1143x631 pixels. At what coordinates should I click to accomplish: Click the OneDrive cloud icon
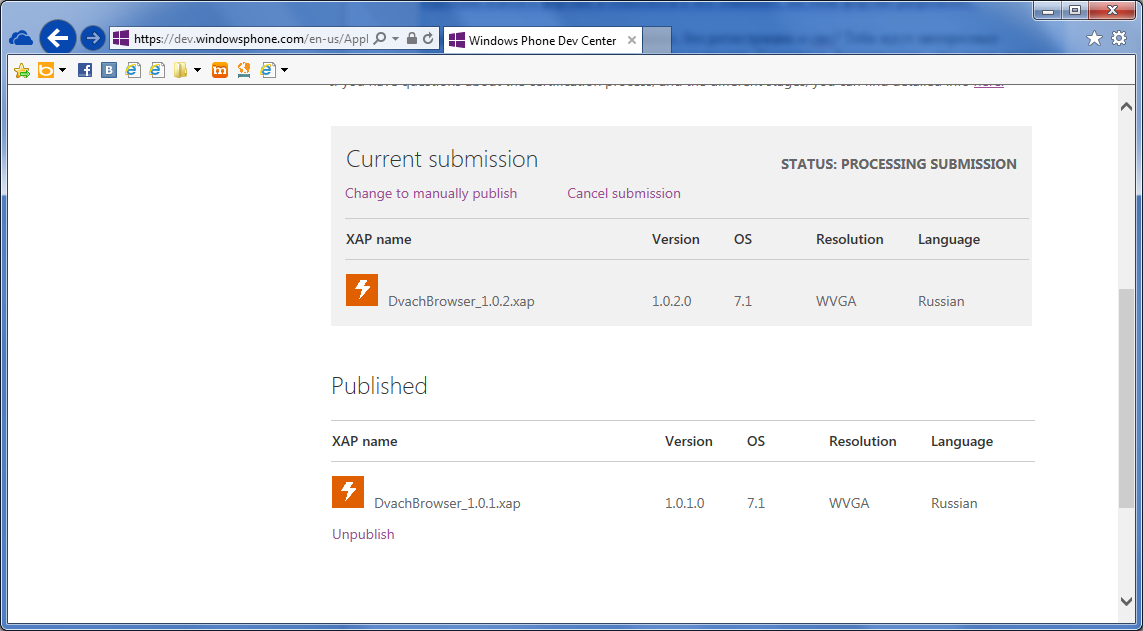pos(20,39)
